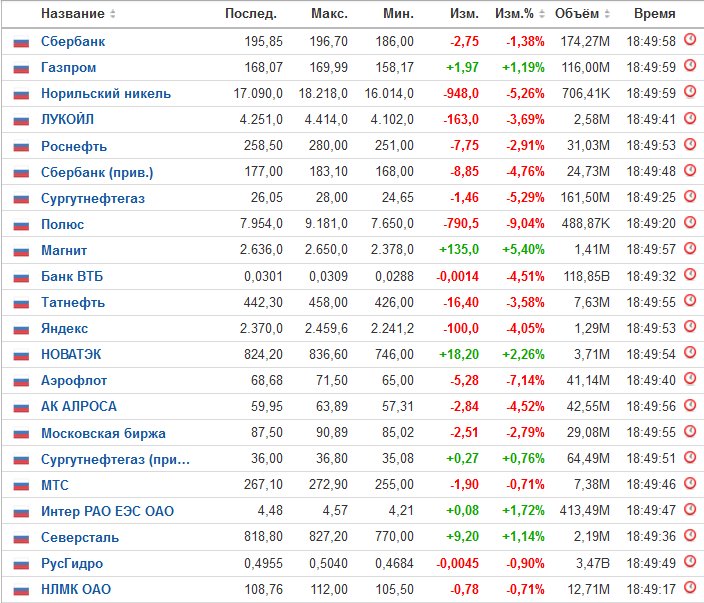Open the first Сургутнефтегаз stock link
Viewport: 704px width, 603px height.
click(93, 198)
